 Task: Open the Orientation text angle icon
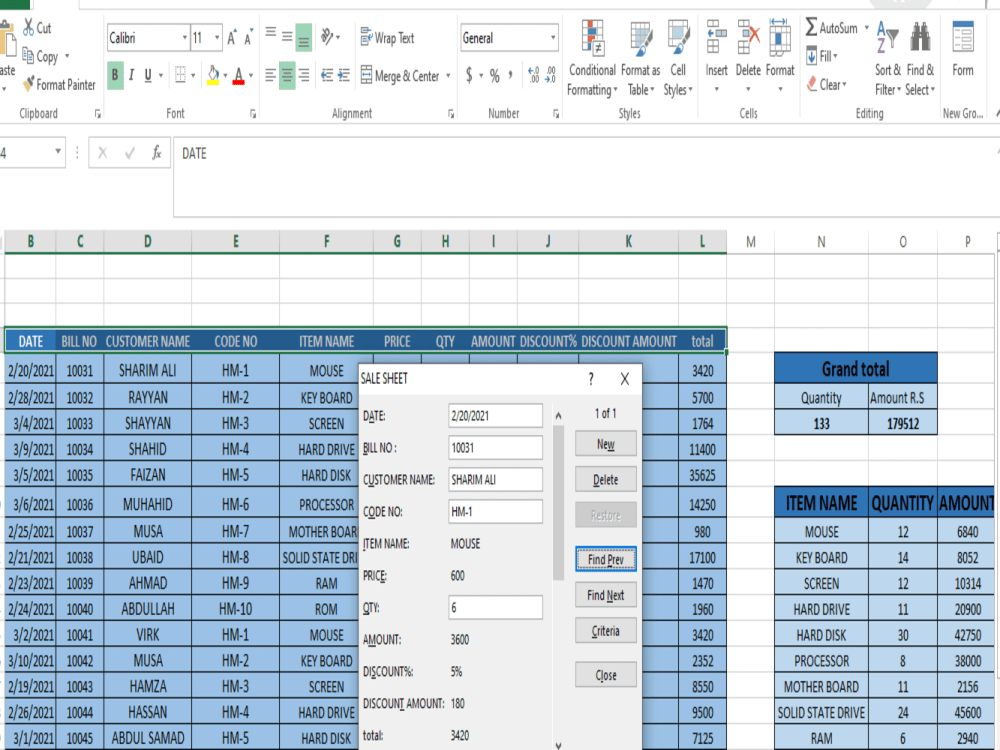[327, 36]
